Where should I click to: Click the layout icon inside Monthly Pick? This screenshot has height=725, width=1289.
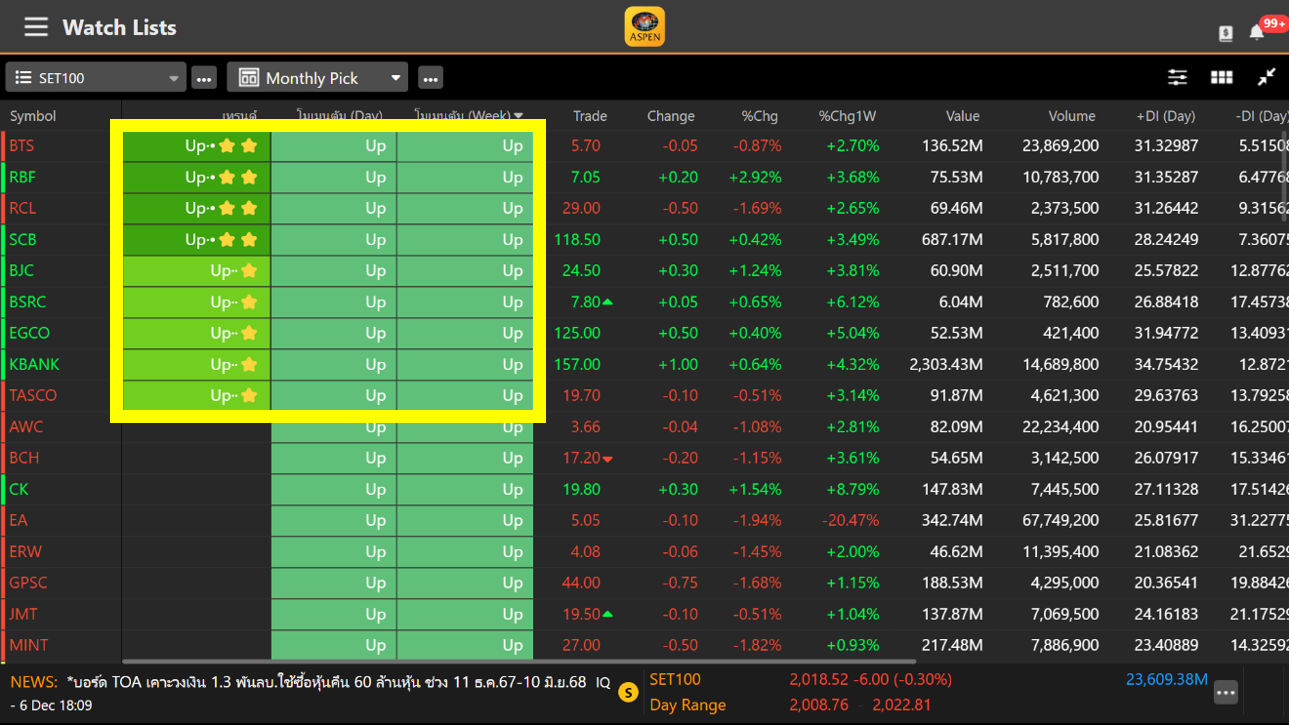pyautogui.click(x=248, y=78)
